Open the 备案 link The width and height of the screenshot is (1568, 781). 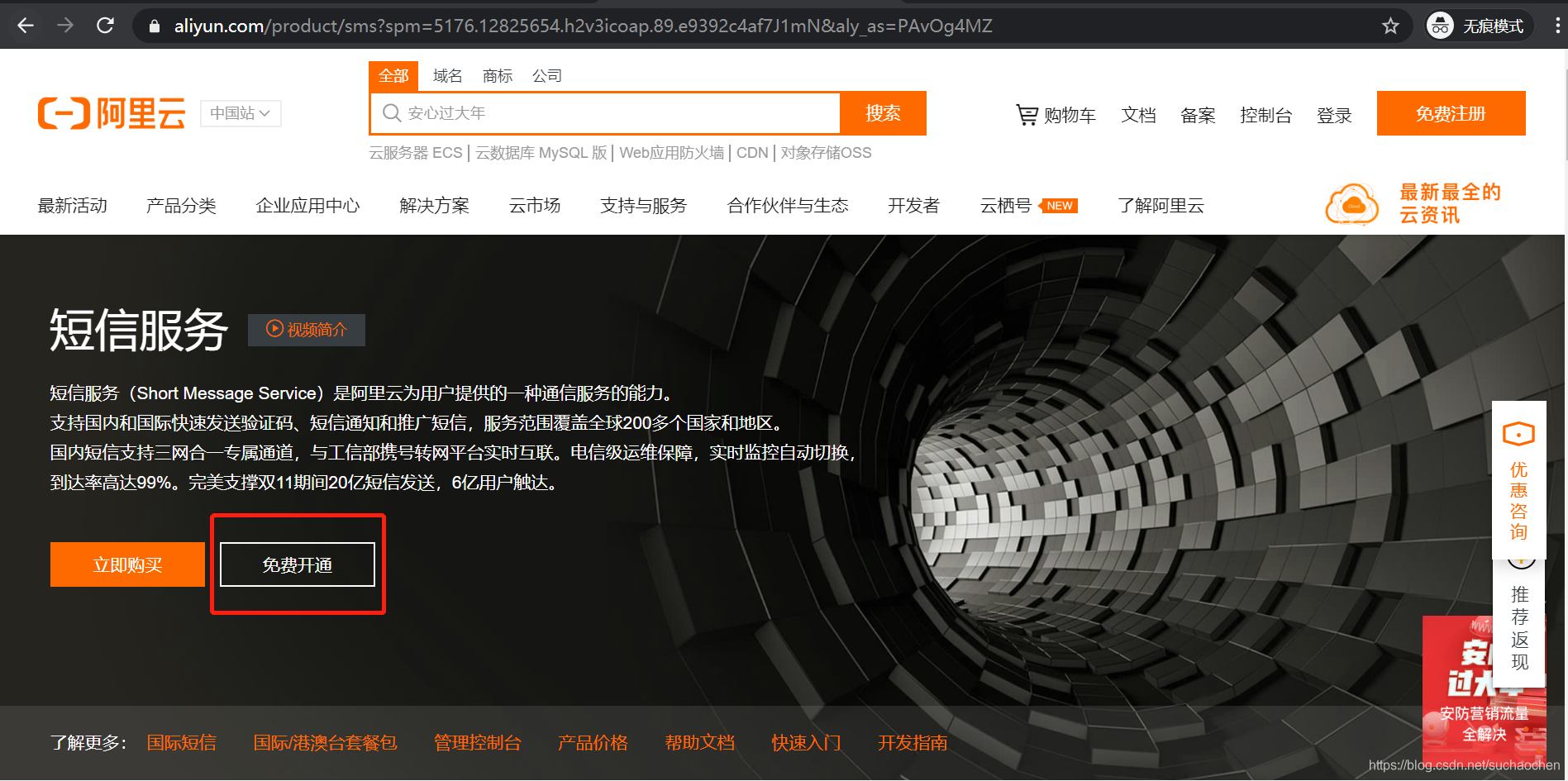[x=1198, y=116]
